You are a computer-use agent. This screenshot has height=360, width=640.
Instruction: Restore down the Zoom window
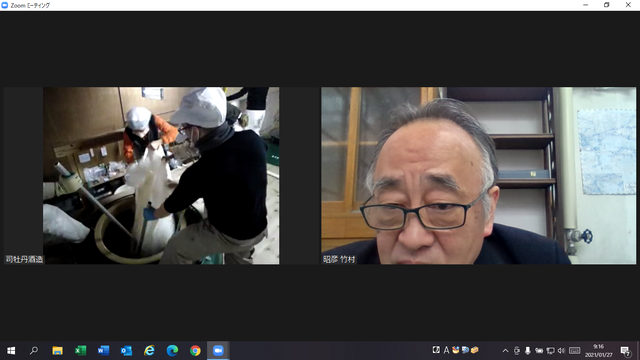click(607, 5)
